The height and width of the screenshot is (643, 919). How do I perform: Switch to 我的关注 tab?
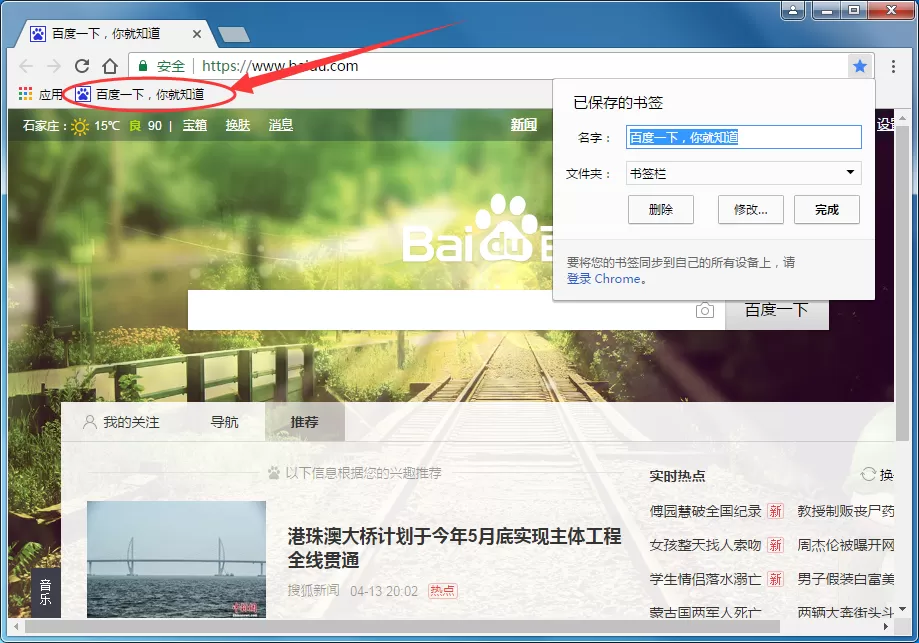[x=122, y=422]
